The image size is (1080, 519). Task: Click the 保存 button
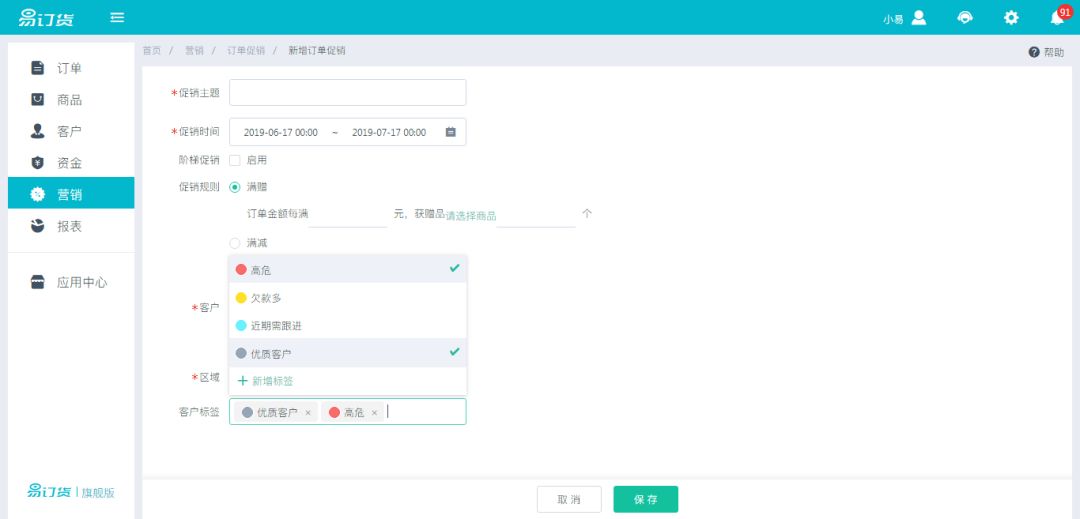pyautogui.click(x=645, y=499)
